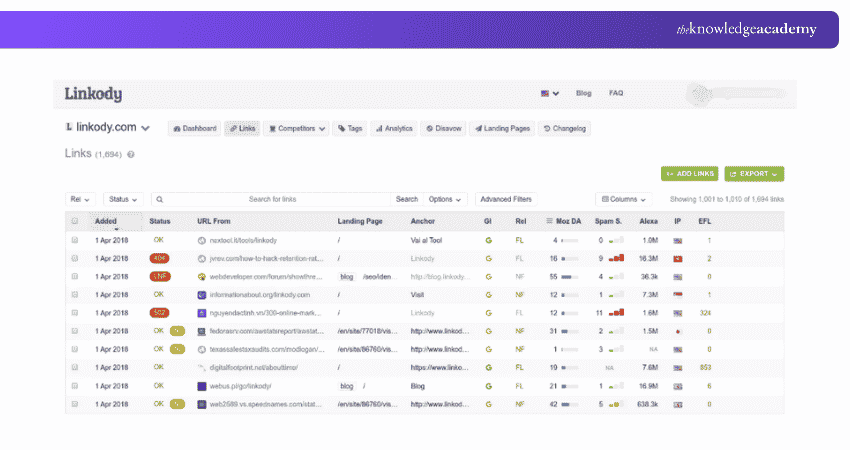Open the nextool.it/tools/linkody URL link

coord(243,240)
